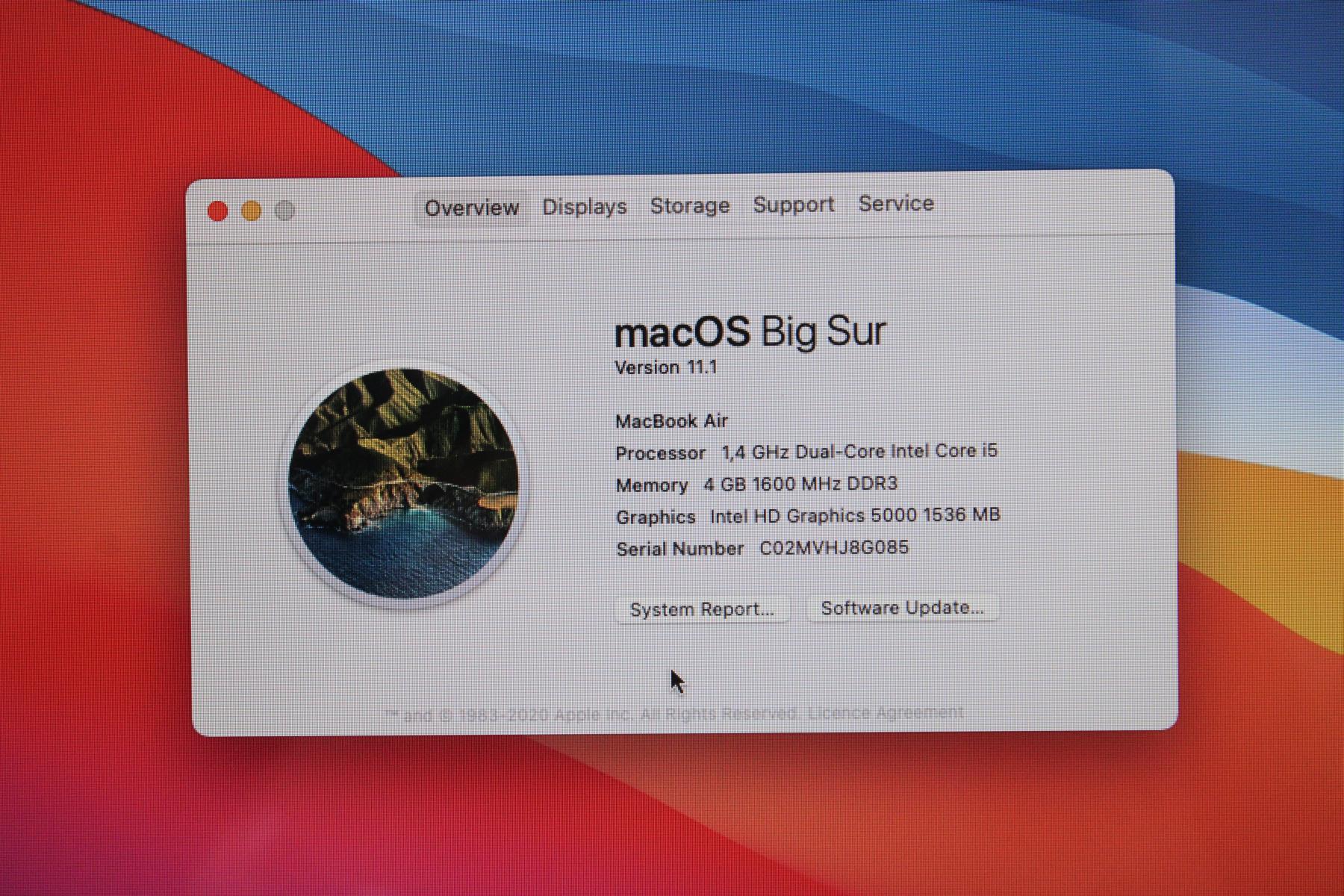Screen dimensions: 1344x896
Task: Click Version 11.1 to reveal build number
Action: [x=665, y=367]
